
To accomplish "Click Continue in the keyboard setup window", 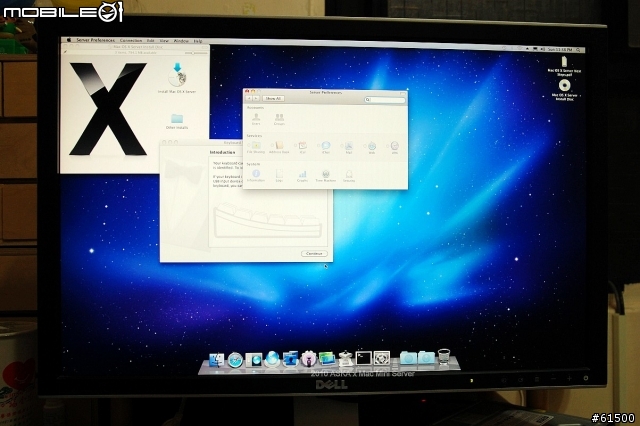I will point(314,253).
